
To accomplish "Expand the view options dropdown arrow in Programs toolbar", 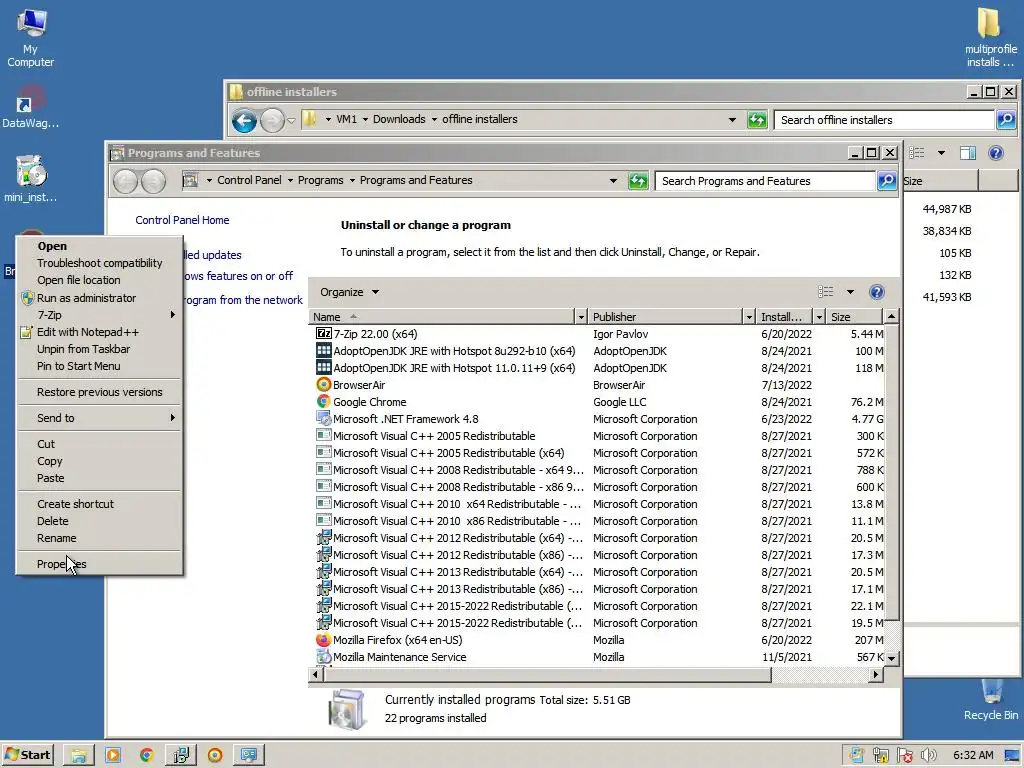I will click(x=850, y=292).
